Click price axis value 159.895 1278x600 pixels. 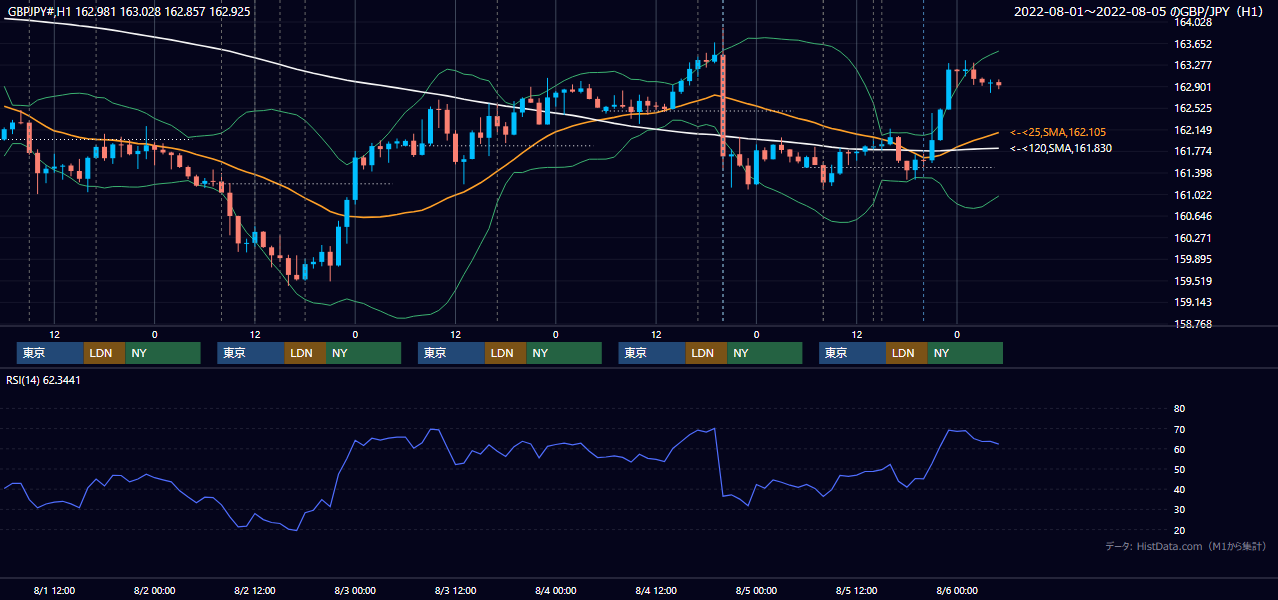1192,260
